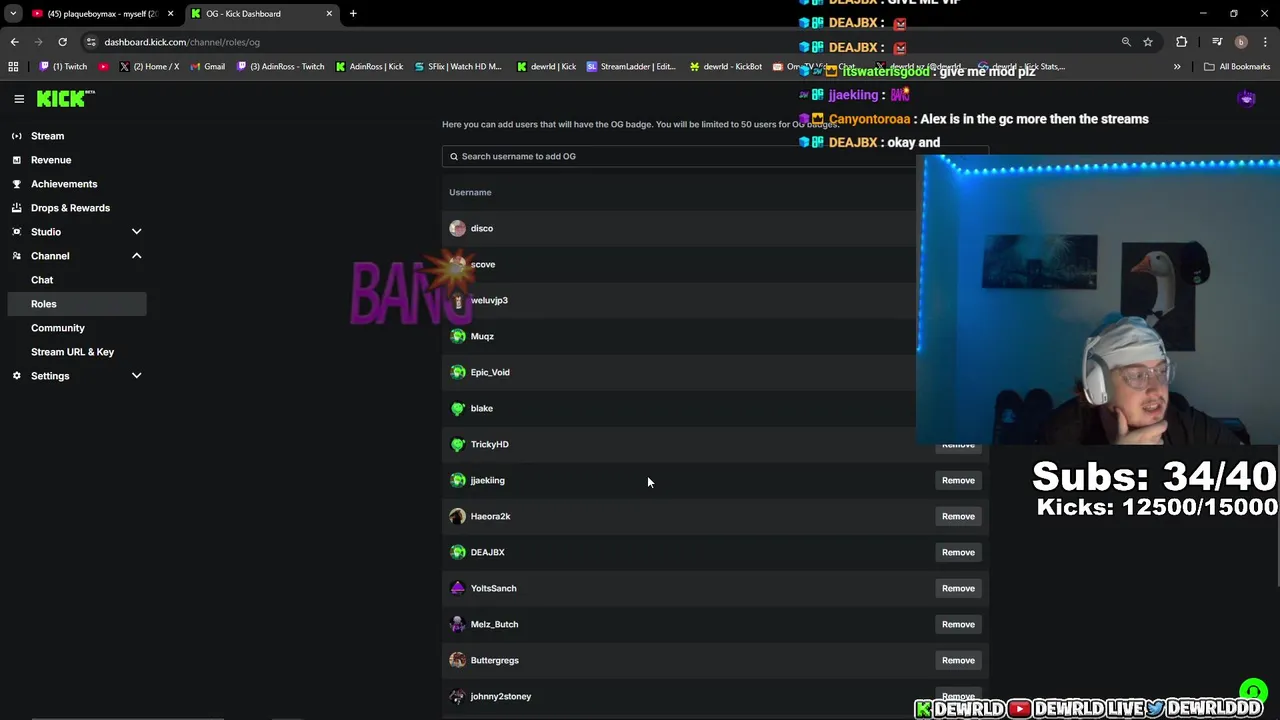The width and height of the screenshot is (1280, 720).
Task: Remove DEAJBX from OG list
Action: pyautogui.click(x=958, y=552)
